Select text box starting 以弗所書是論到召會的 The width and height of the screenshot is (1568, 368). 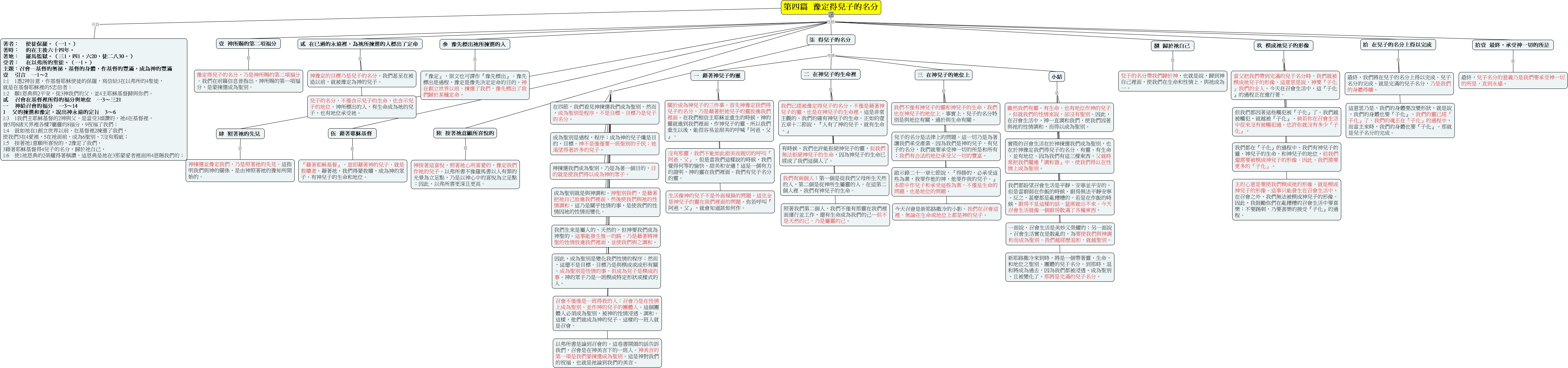click(607, 353)
